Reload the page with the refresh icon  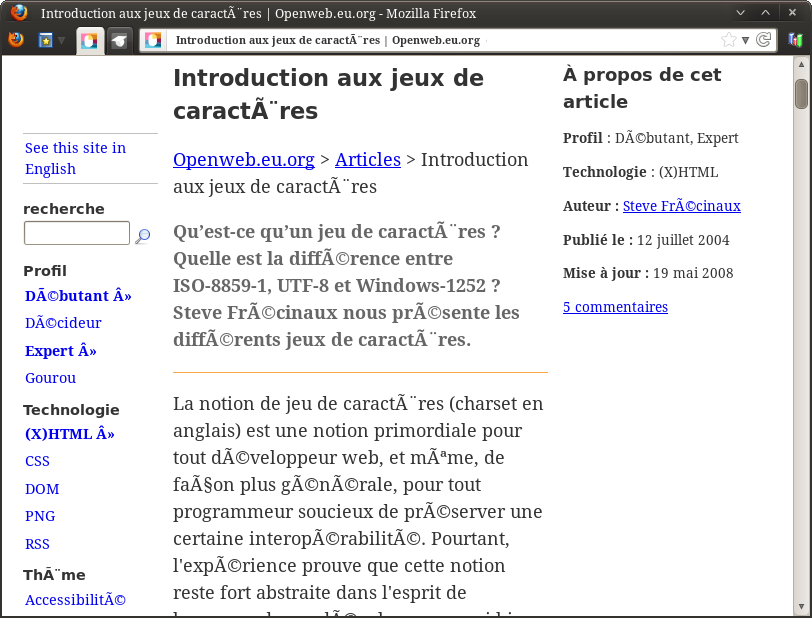(x=763, y=40)
